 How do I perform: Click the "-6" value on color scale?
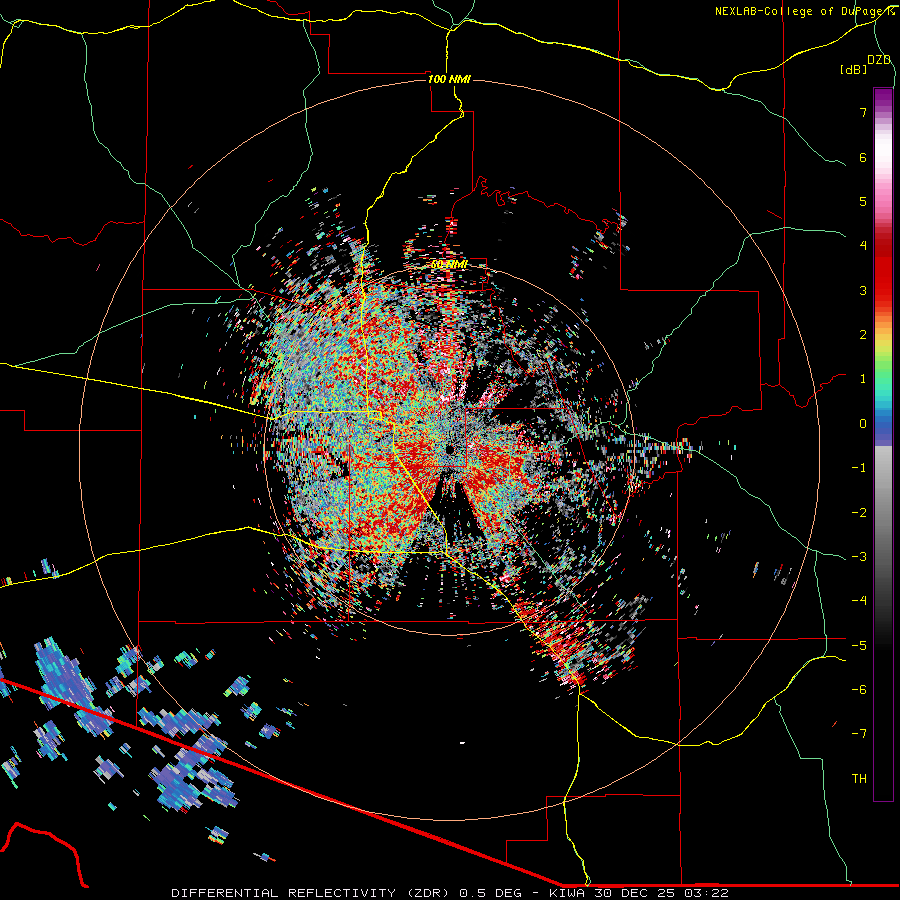coord(859,690)
